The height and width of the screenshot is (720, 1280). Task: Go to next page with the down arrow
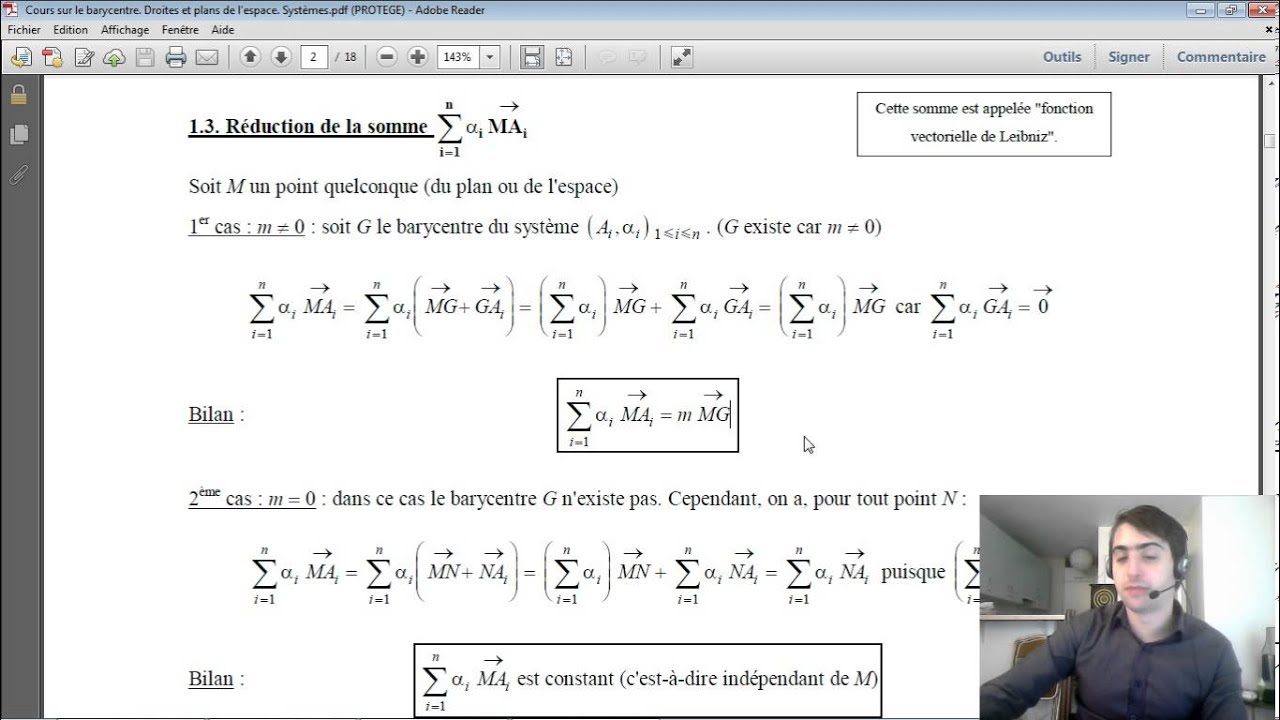tap(281, 57)
